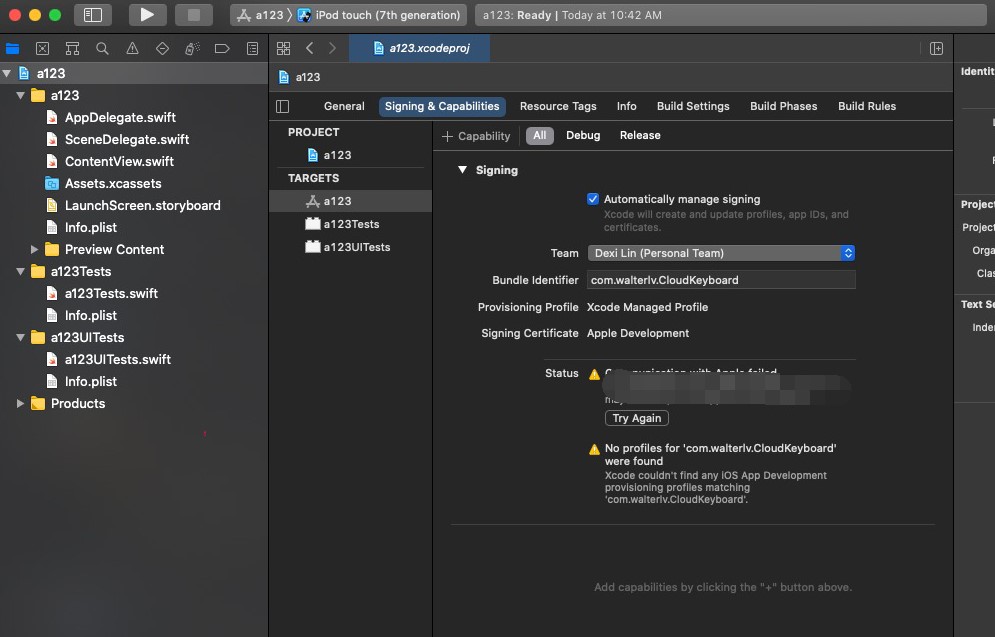Open the Report navigator list icon
995x637 pixels.
[x=251, y=47]
